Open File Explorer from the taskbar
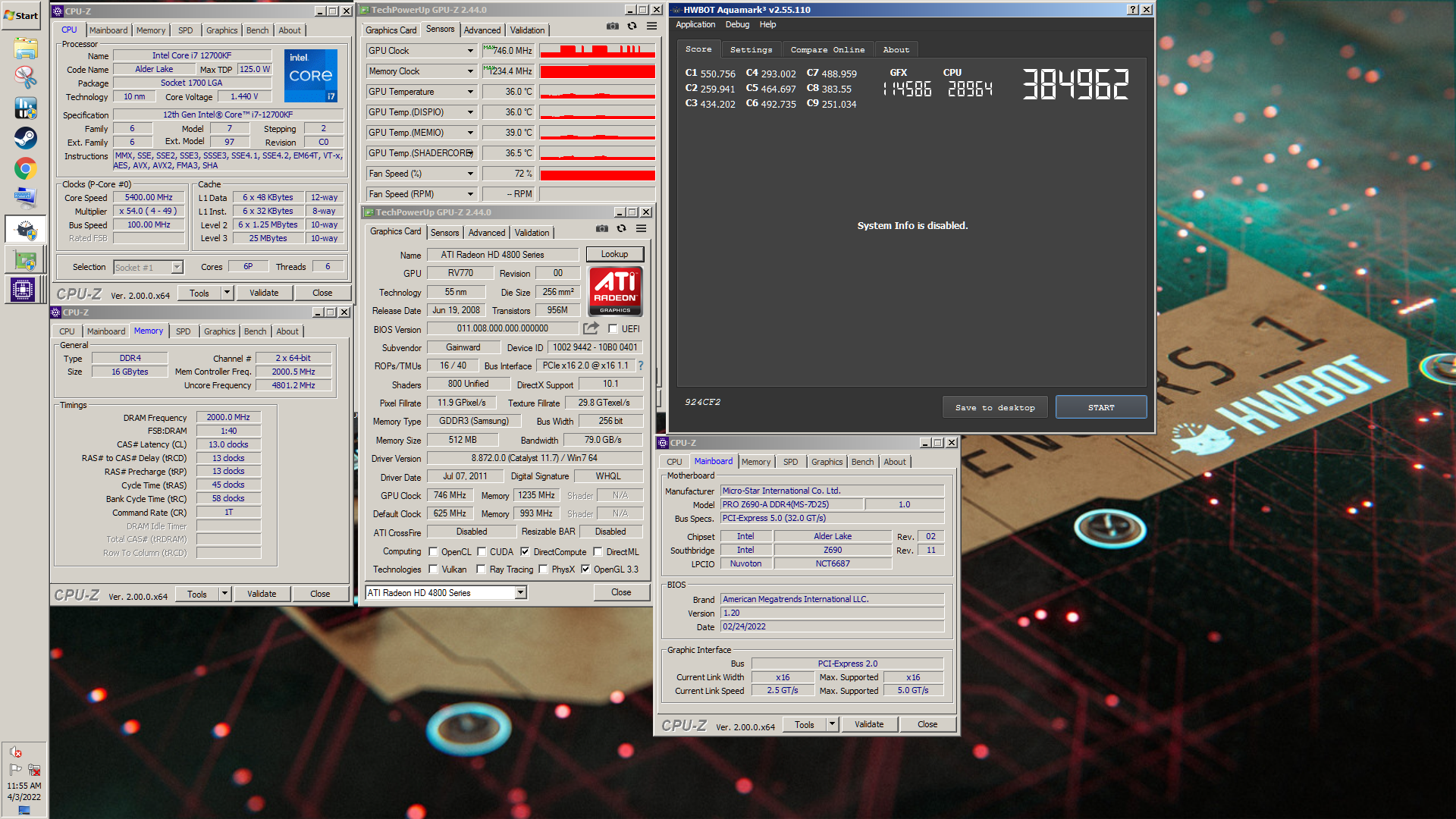Viewport: 1456px width, 819px height. 25,49
